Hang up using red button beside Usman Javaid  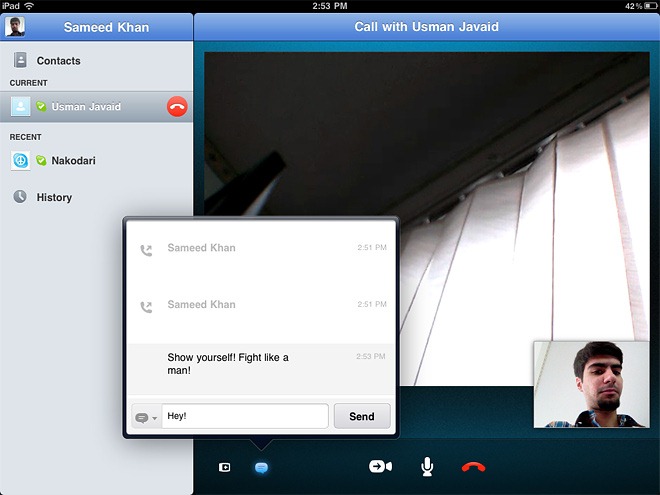click(177, 107)
